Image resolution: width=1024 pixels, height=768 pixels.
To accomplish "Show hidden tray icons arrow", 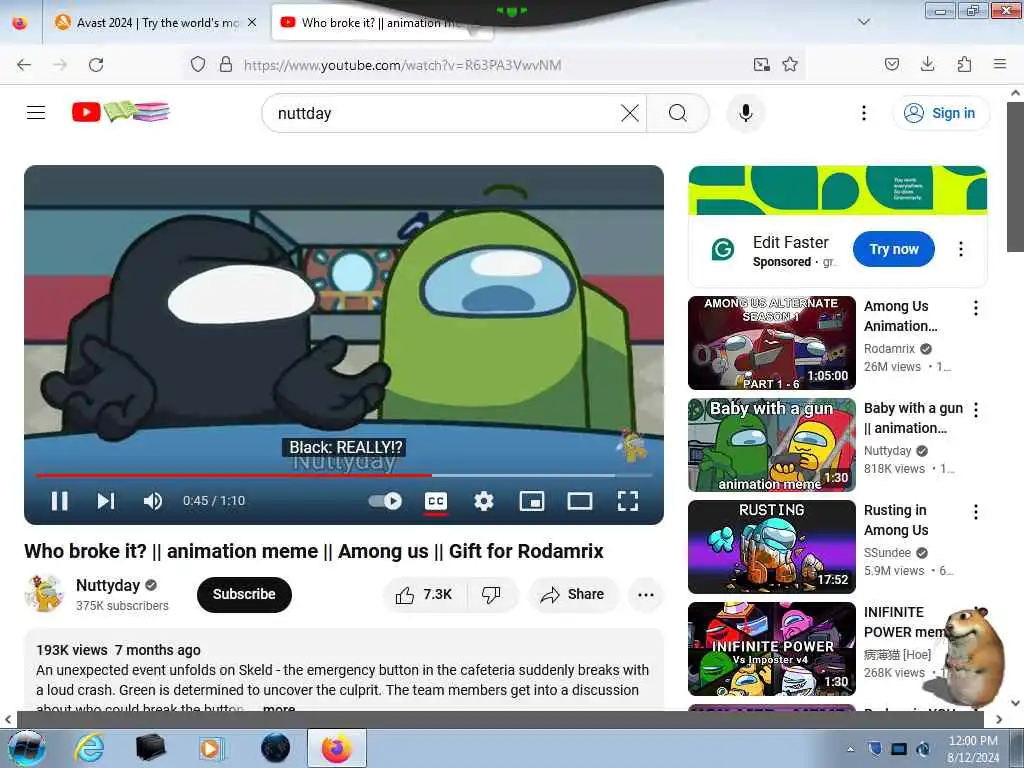I will [x=850, y=750].
